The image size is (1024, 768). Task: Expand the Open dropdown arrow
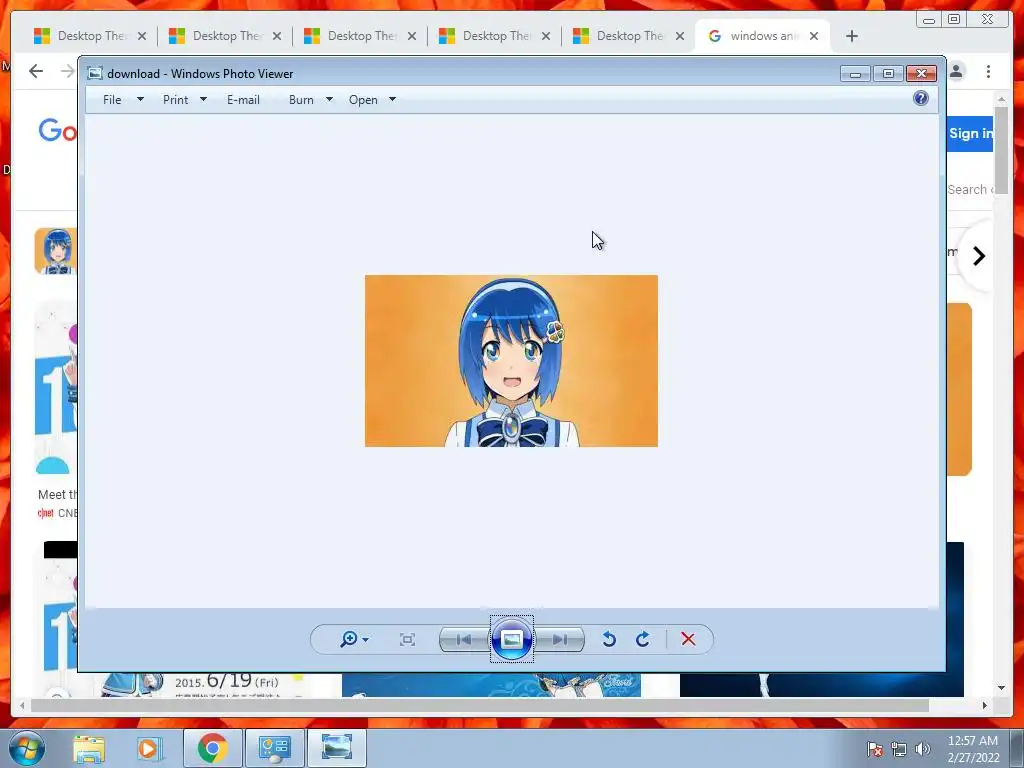[392, 100]
